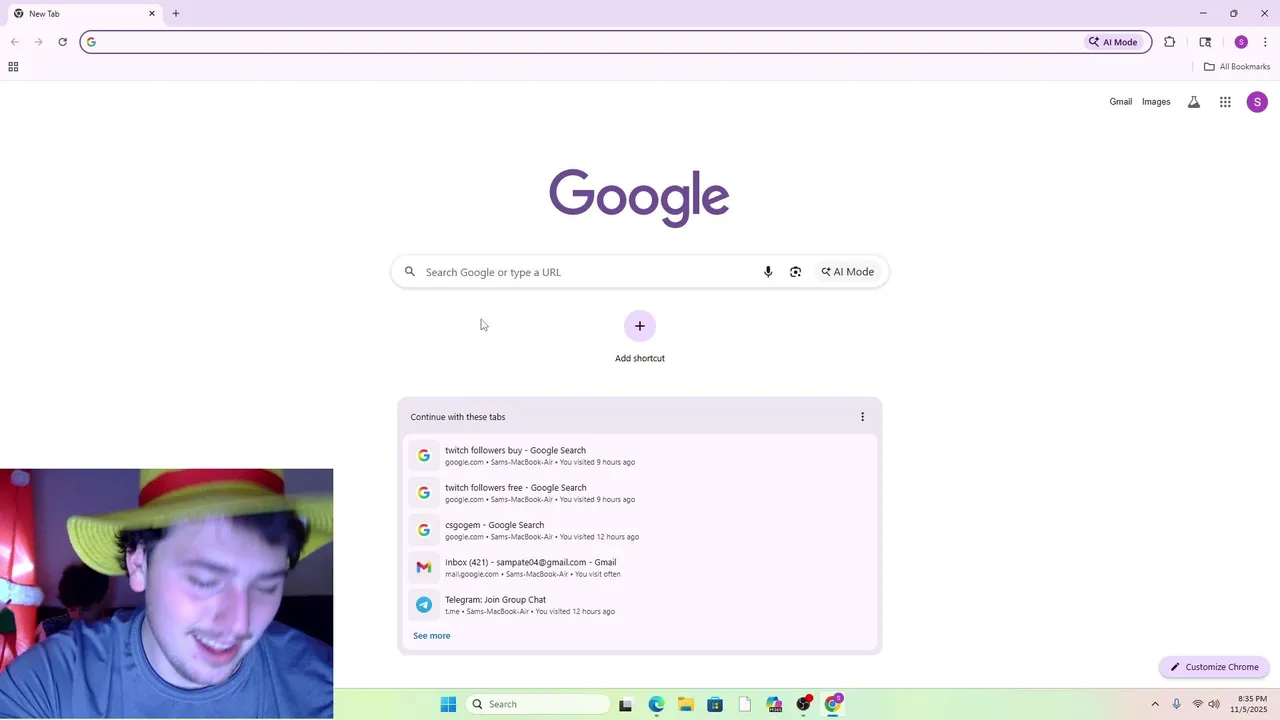The image size is (1280, 720).
Task: Select the New Tab tab
Action: point(84,14)
